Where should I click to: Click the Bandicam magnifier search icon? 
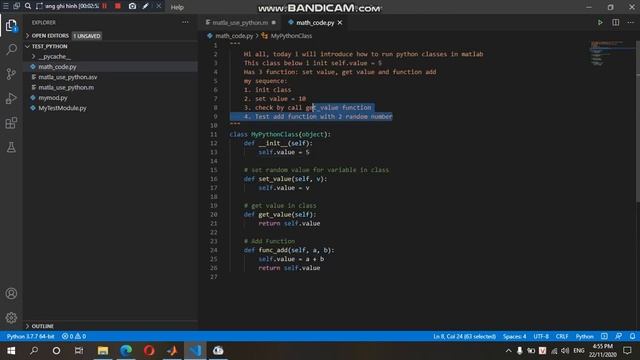[28, 6]
